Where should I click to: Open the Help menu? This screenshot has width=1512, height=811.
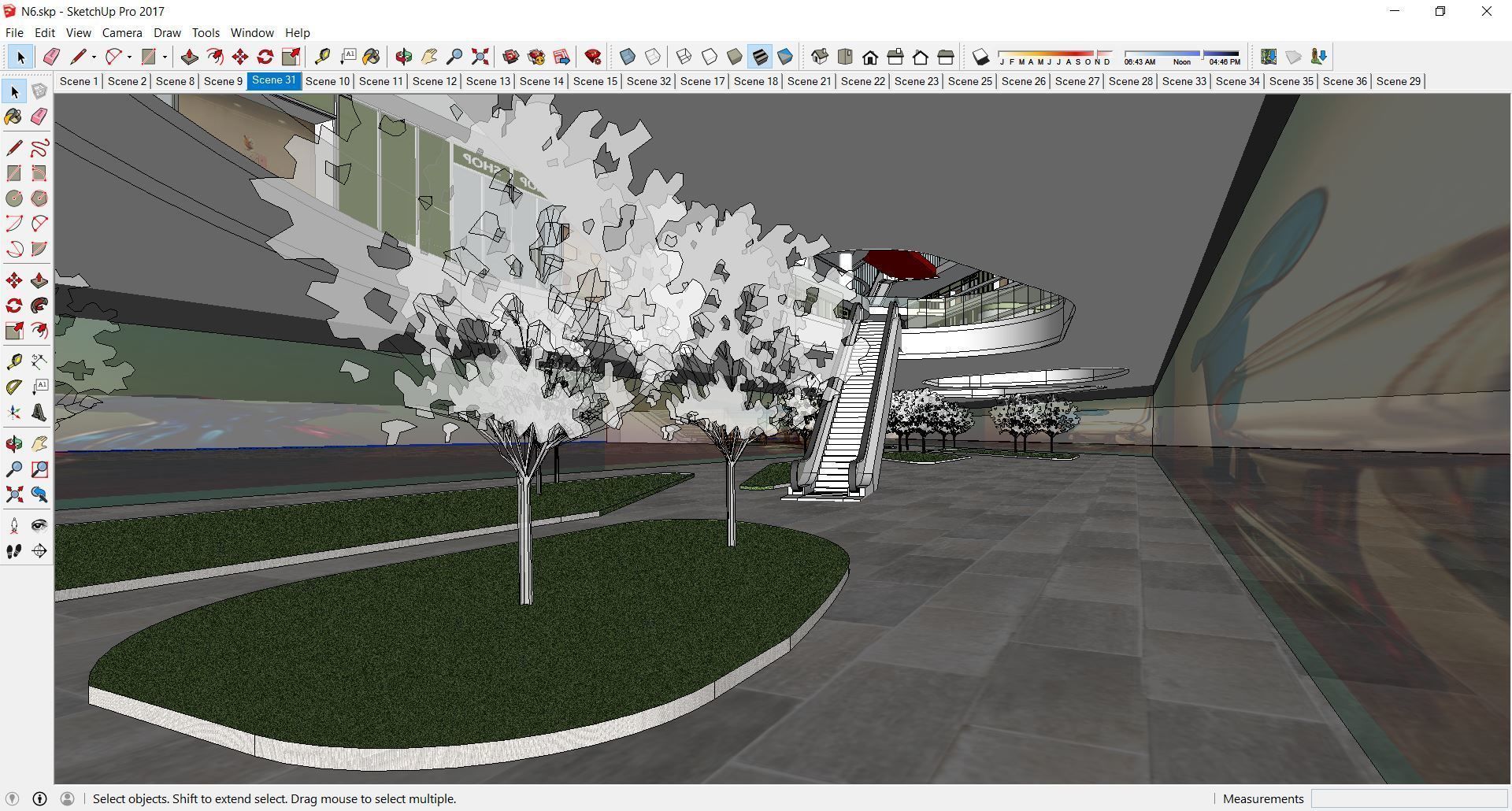click(298, 33)
